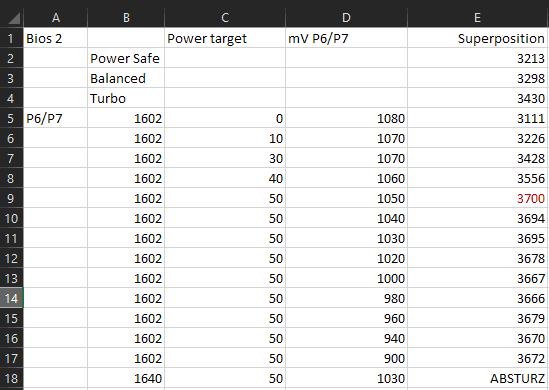Select column E header

coord(478,18)
